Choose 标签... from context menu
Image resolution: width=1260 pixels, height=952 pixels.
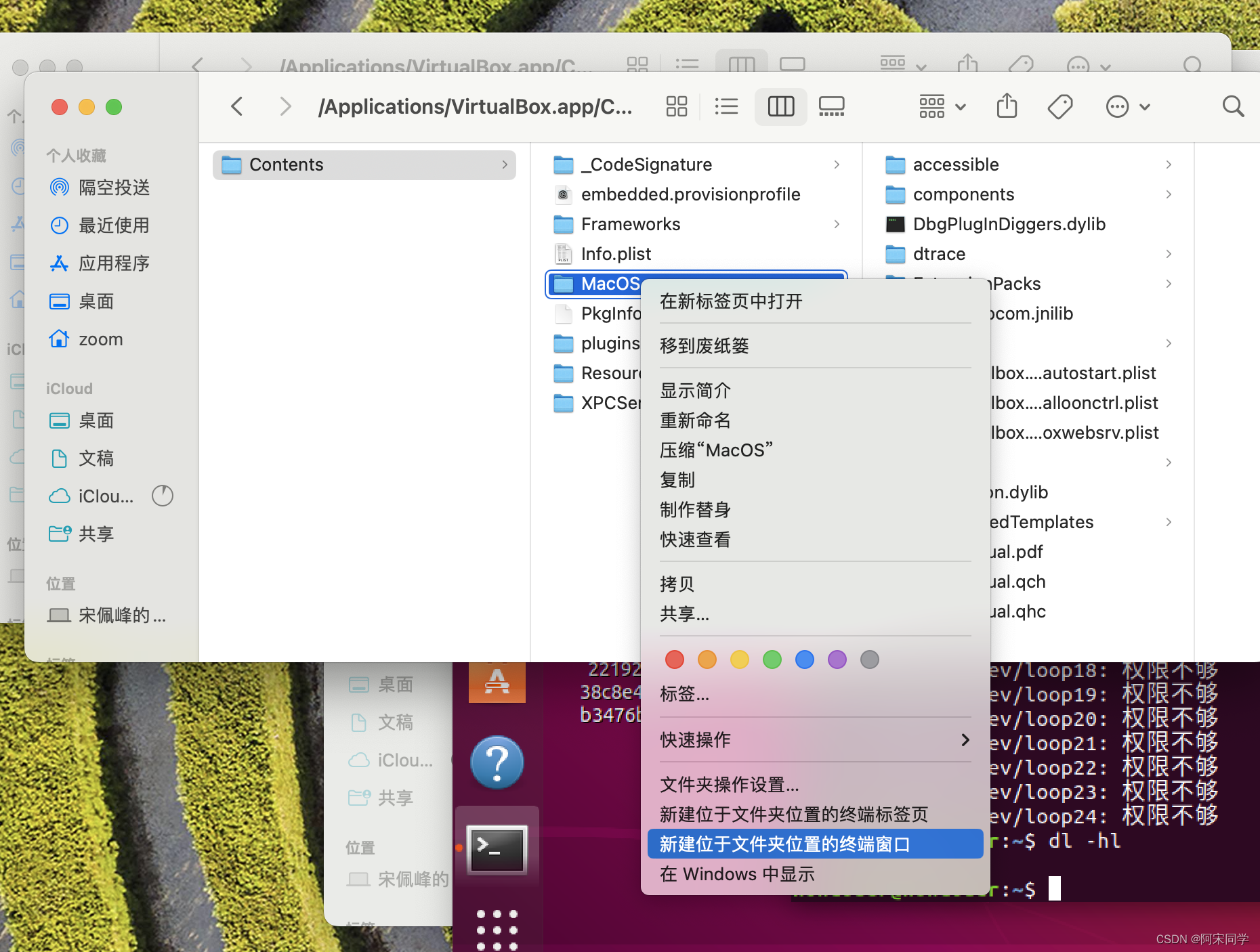click(x=815, y=694)
